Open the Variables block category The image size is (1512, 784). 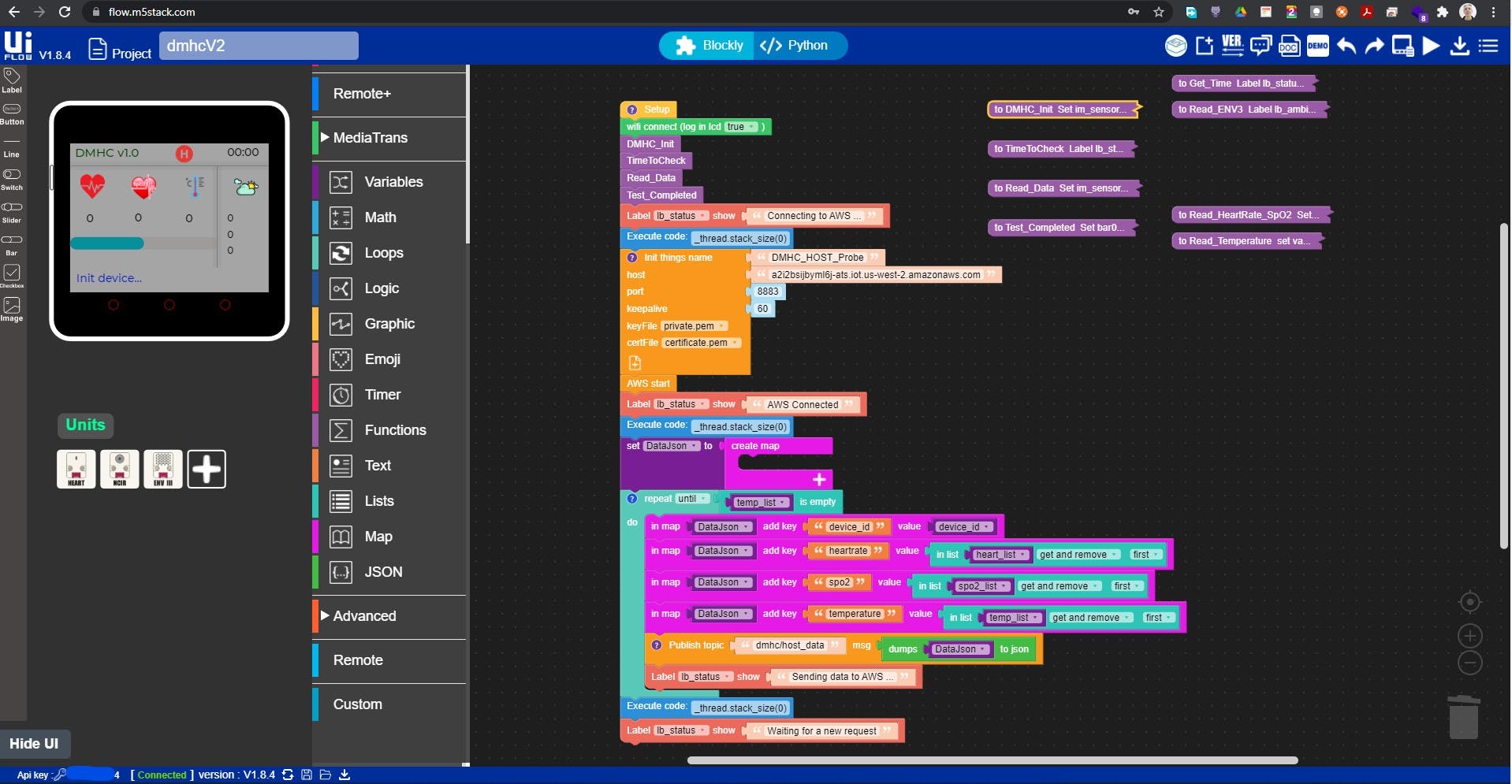tap(389, 182)
